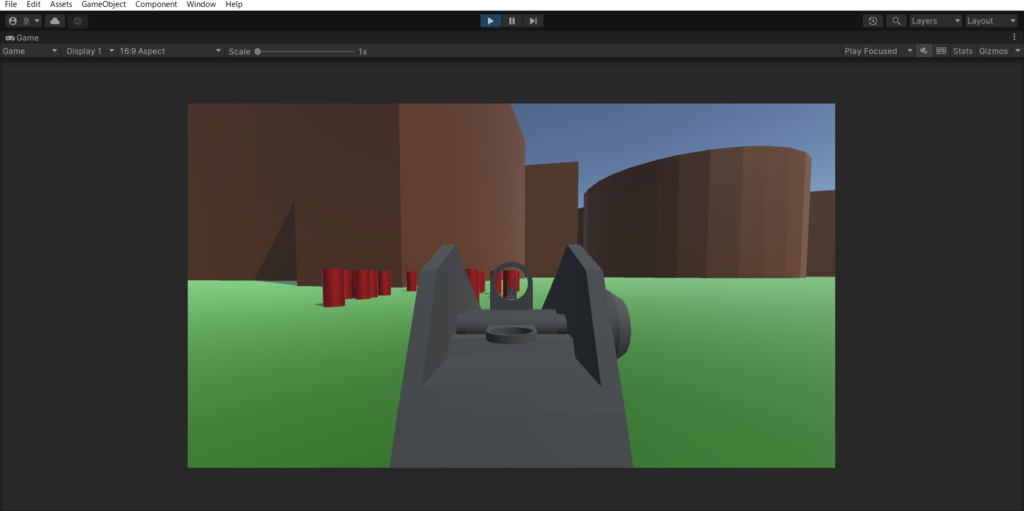
Task: Stop play mode with the Play button
Action: (490, 21)
